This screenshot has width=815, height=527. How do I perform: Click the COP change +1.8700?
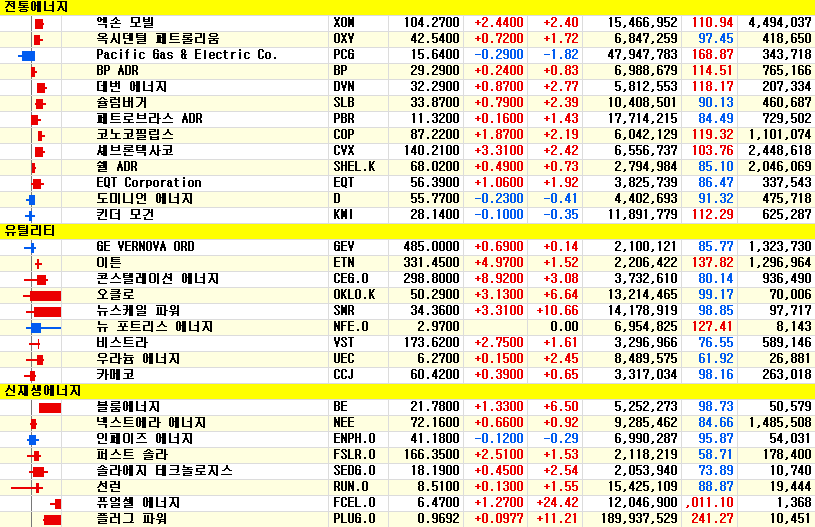tap(498, 135)
